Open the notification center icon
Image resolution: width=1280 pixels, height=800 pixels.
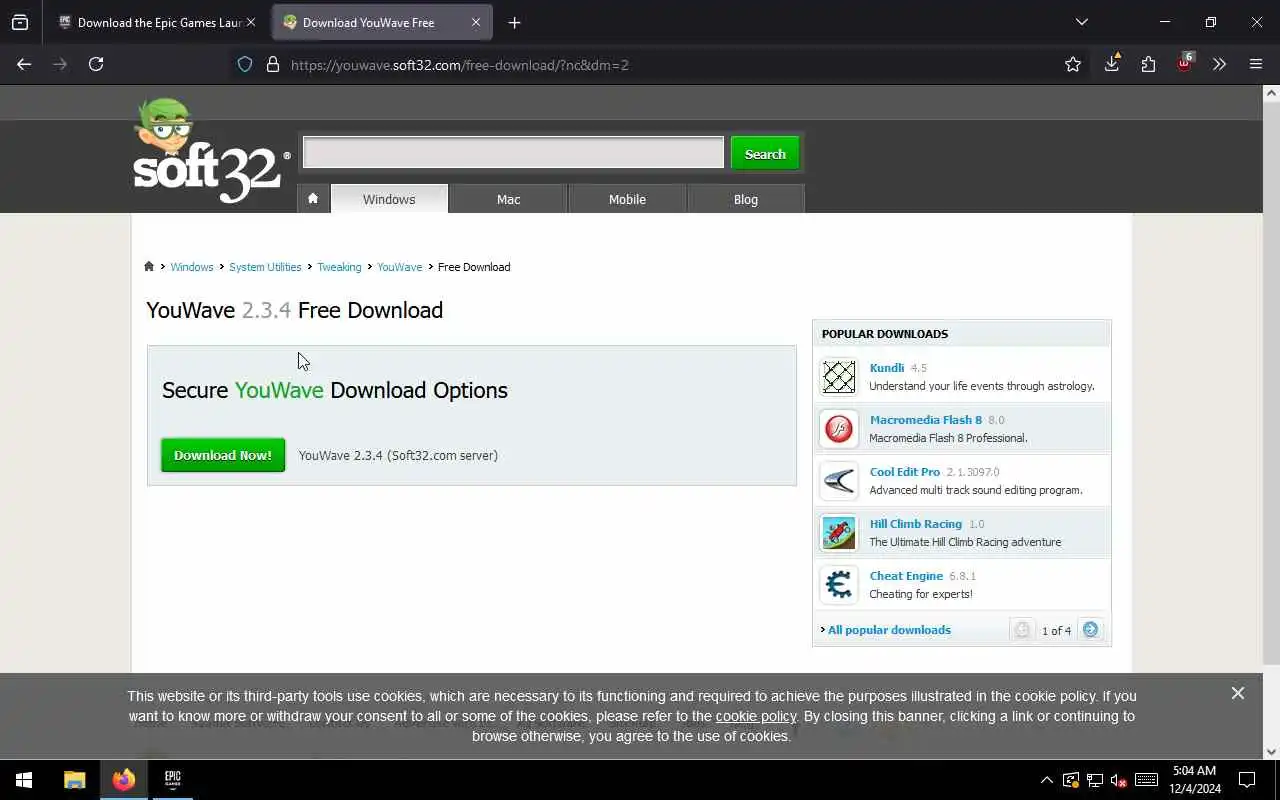1247,780
